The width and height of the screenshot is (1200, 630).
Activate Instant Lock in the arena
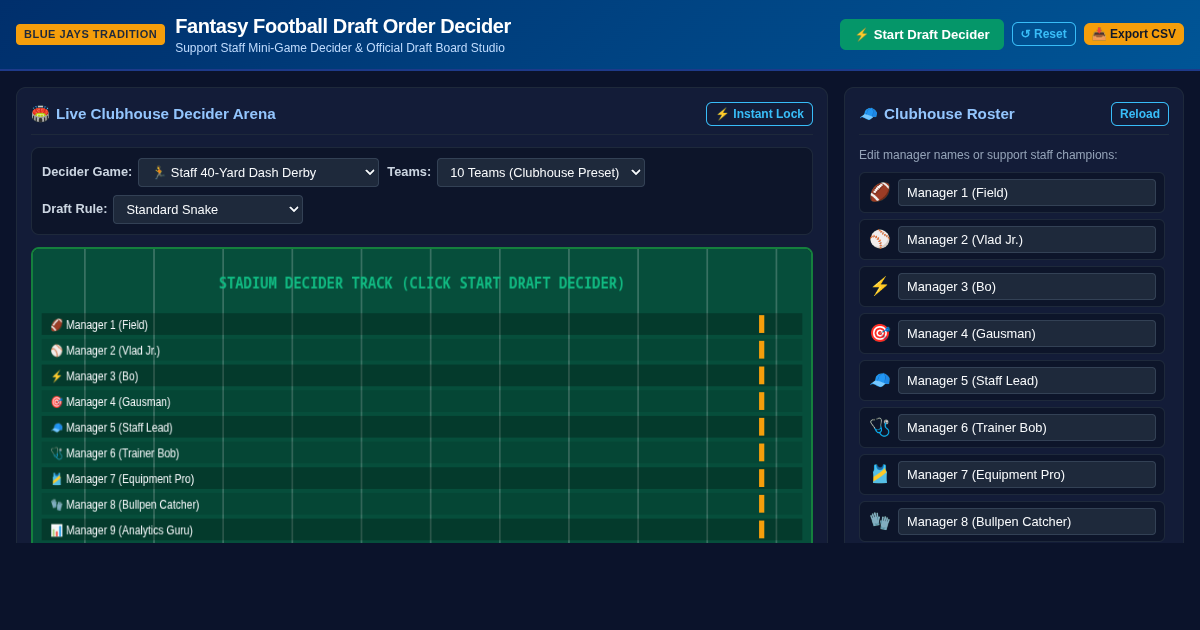tap(759, 114)
